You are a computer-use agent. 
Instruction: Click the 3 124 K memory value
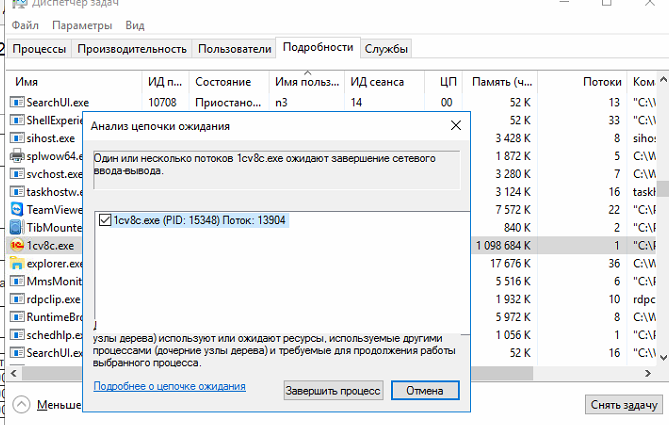(x=513, y=192)
